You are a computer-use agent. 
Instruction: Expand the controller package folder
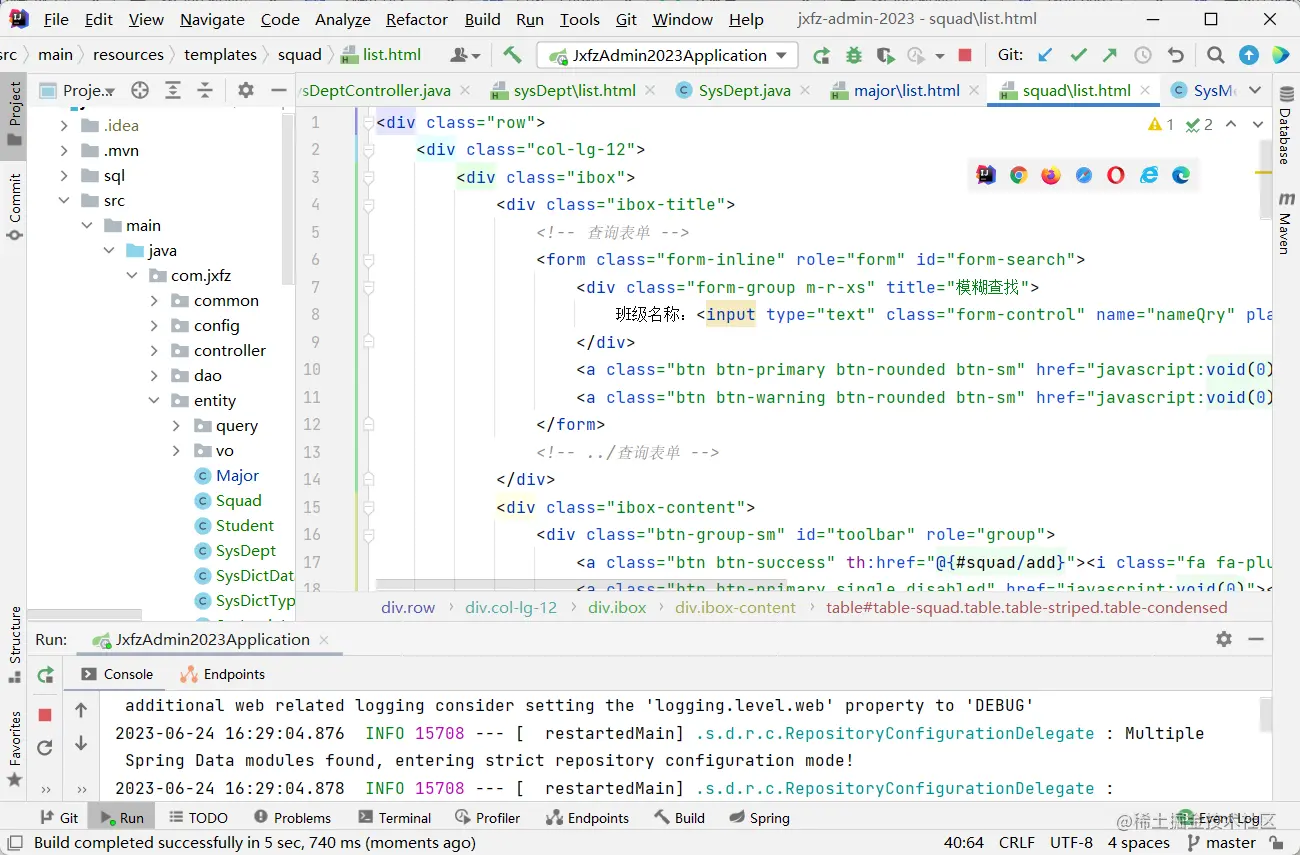point(154,351)
